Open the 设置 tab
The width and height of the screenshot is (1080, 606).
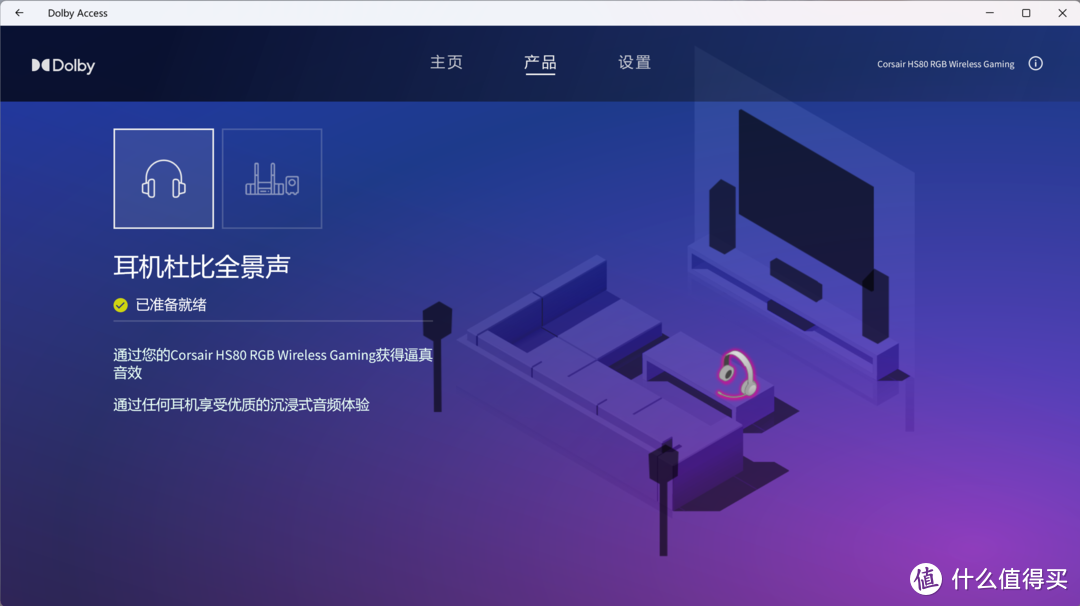[x=634, y=63]
